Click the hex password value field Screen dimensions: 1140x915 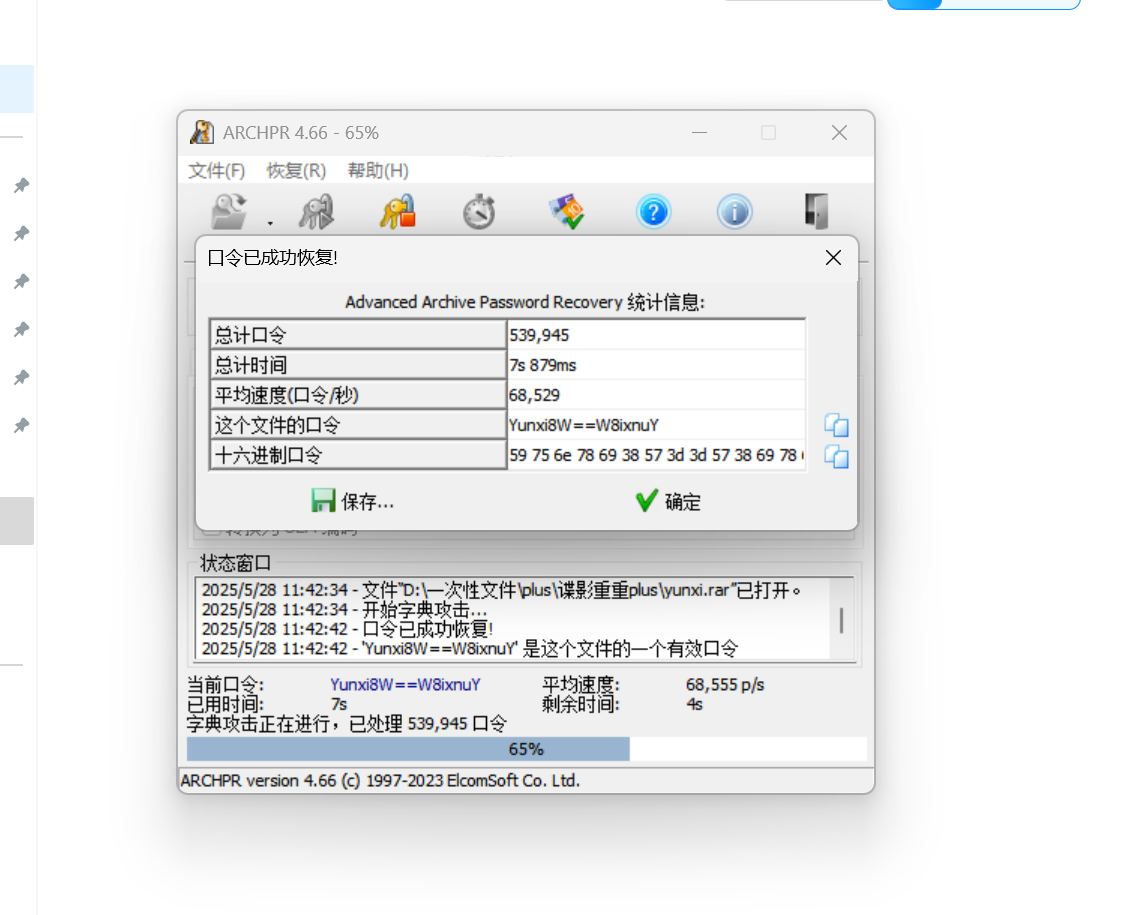[657, 456]
